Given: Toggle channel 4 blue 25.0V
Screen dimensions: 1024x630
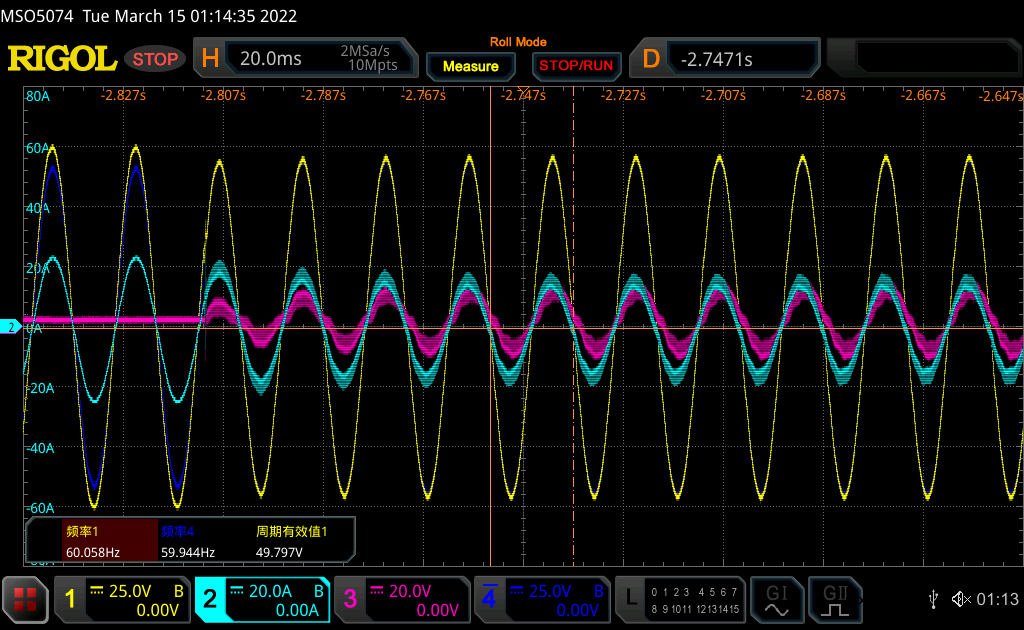Looking at the screenshot, I should click(541, 599).
